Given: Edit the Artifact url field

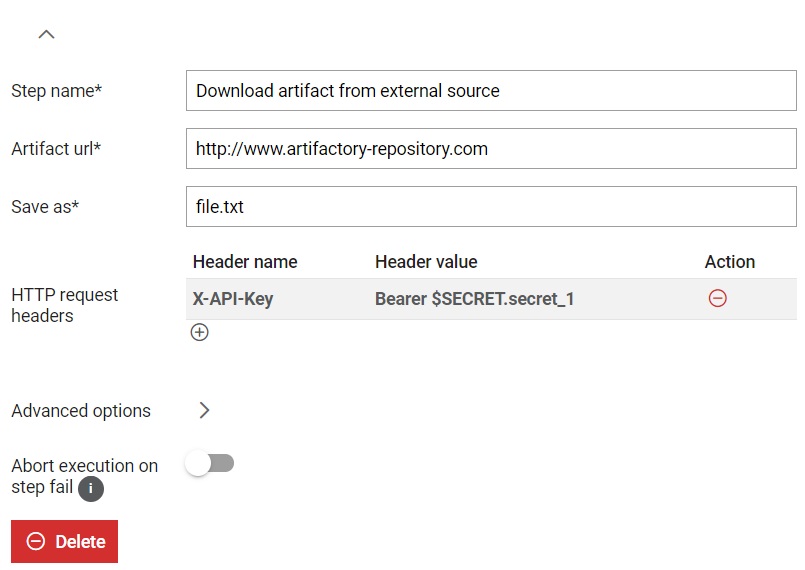Looking at the screenshot, I should [491, 149].
